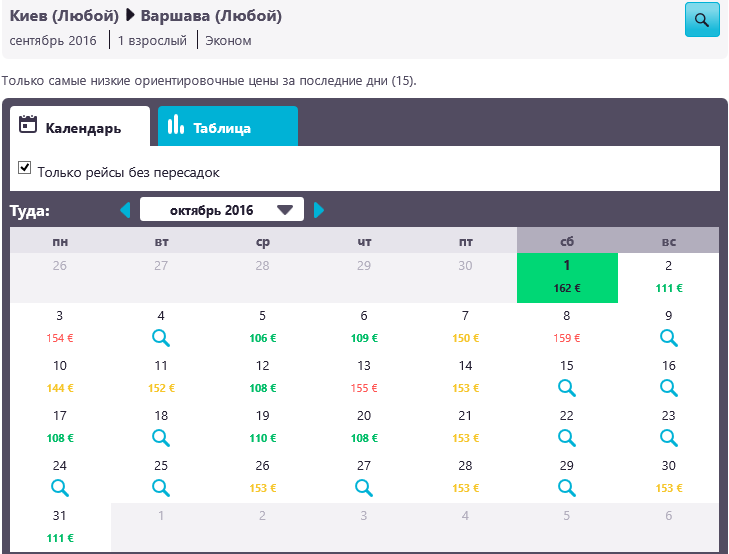Select October 1 priced at 162 €
This screenshot has width=729, height=554.
[567, 277]
